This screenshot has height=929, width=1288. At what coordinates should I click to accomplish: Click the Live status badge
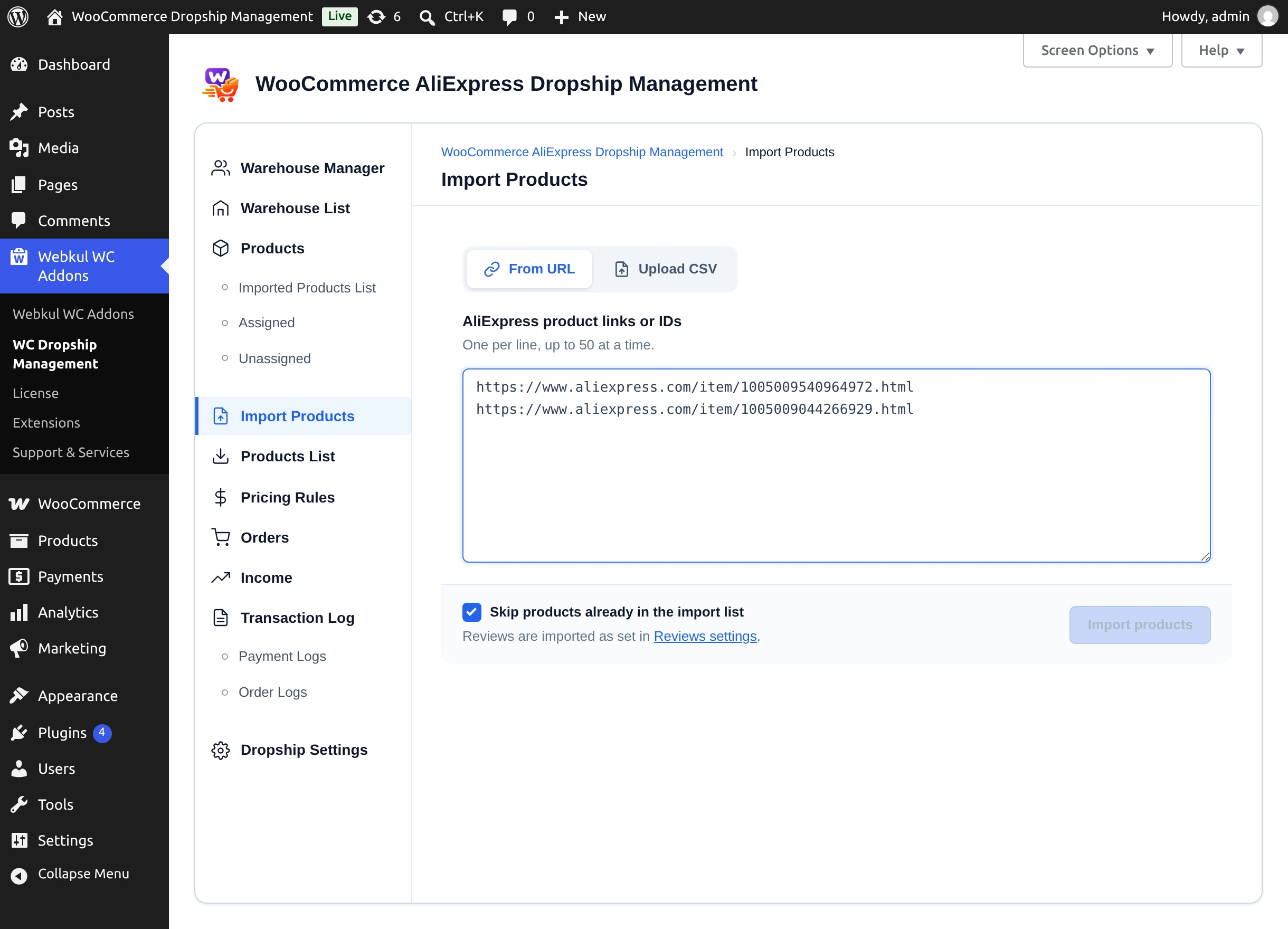pos(339,16)
